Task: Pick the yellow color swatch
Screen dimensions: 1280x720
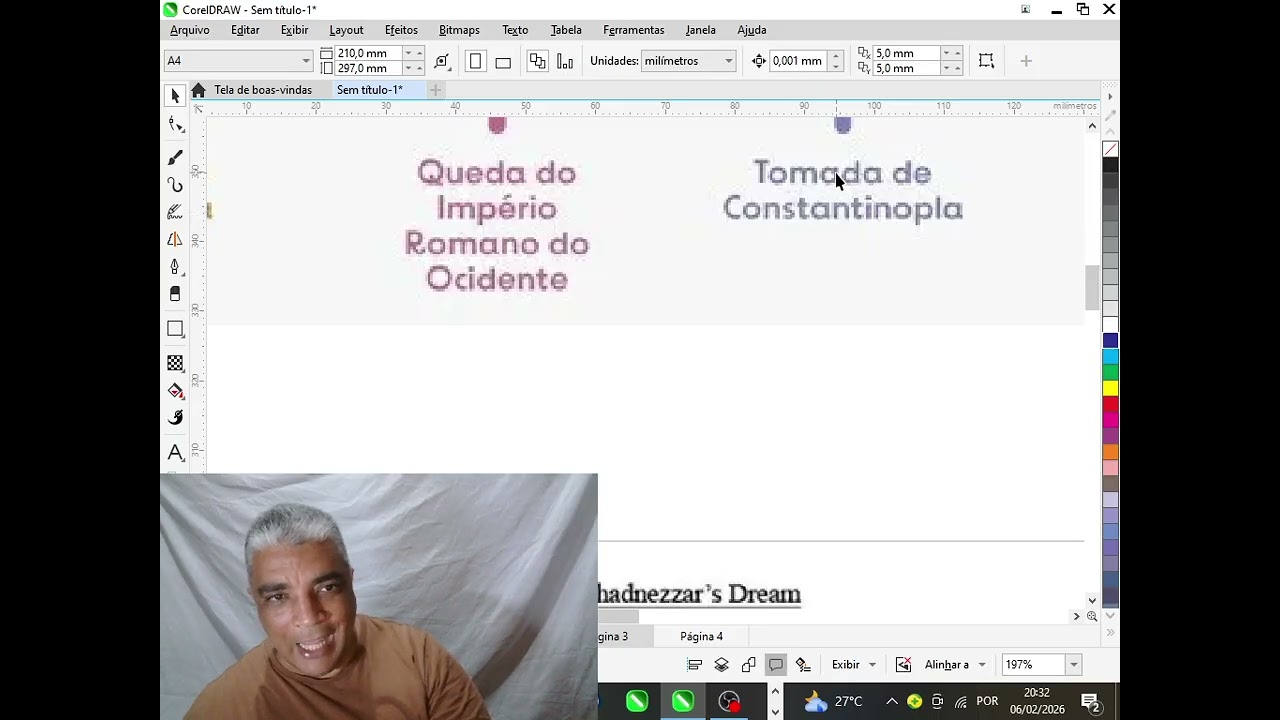Action: [x=1110, y=388]
